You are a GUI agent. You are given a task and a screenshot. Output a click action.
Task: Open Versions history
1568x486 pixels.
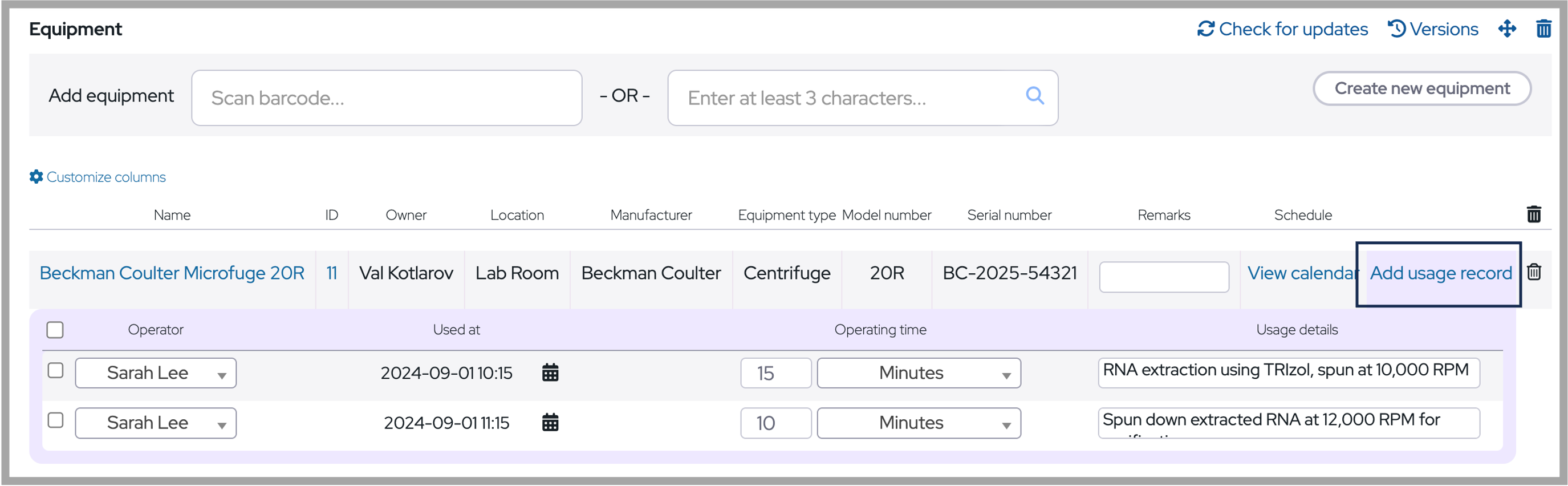click(1433, 29)
